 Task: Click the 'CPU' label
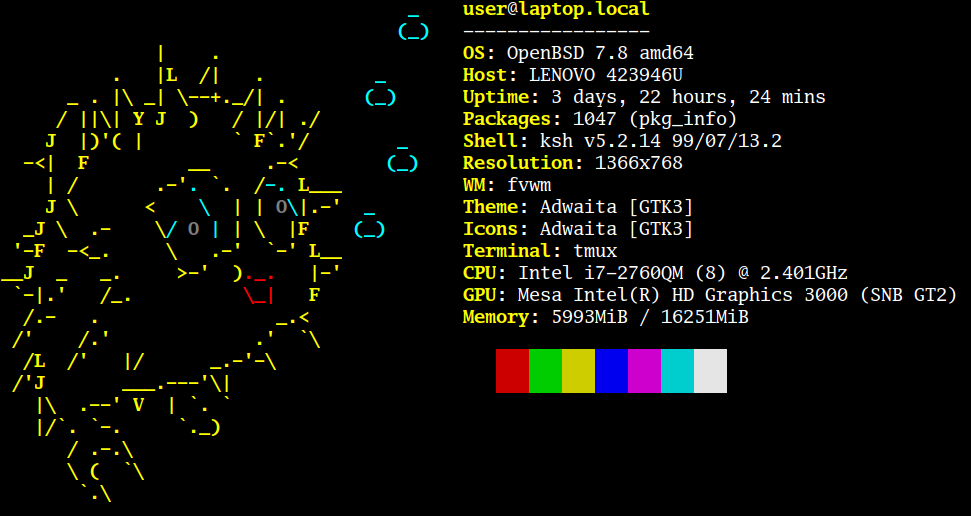(479, 273)
